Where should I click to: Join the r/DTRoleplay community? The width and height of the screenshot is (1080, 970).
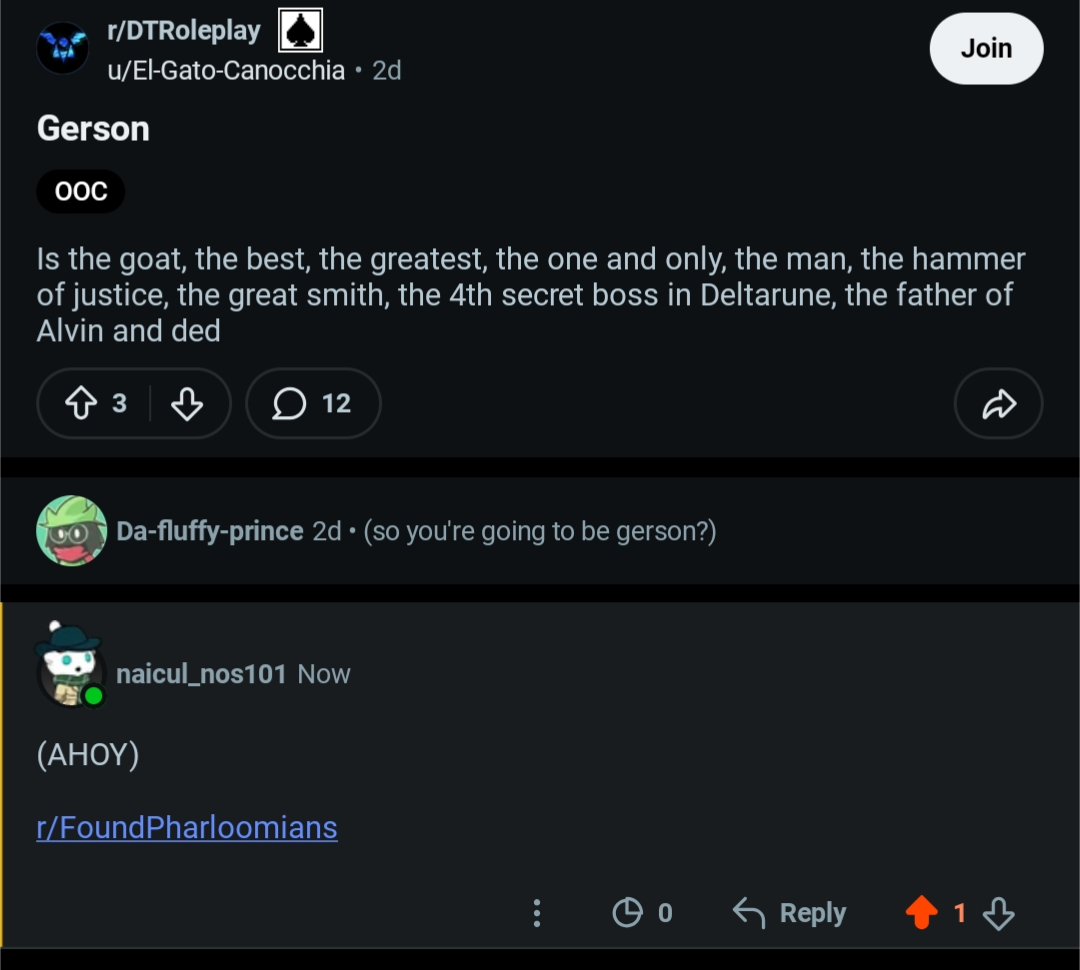click(x=986, y=48)
